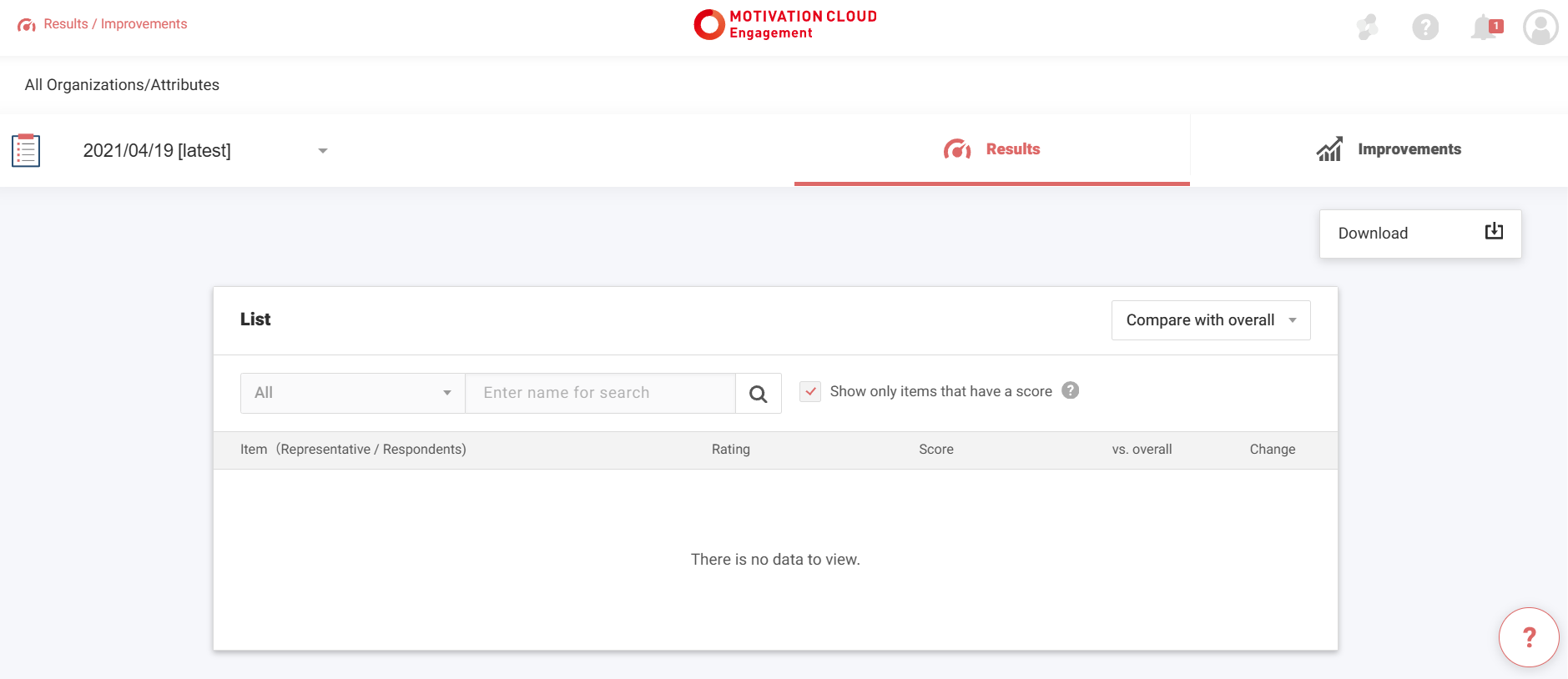Switch to the Improvements tab
This screenshot has height=679, width=1568.
tap(1389, 149)
